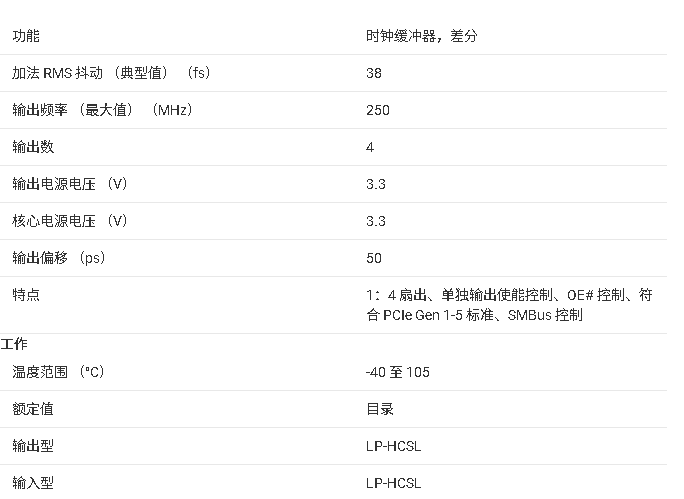Click the 输出电源电压 (V) label

pyautogui.click(x=70, y=184)
